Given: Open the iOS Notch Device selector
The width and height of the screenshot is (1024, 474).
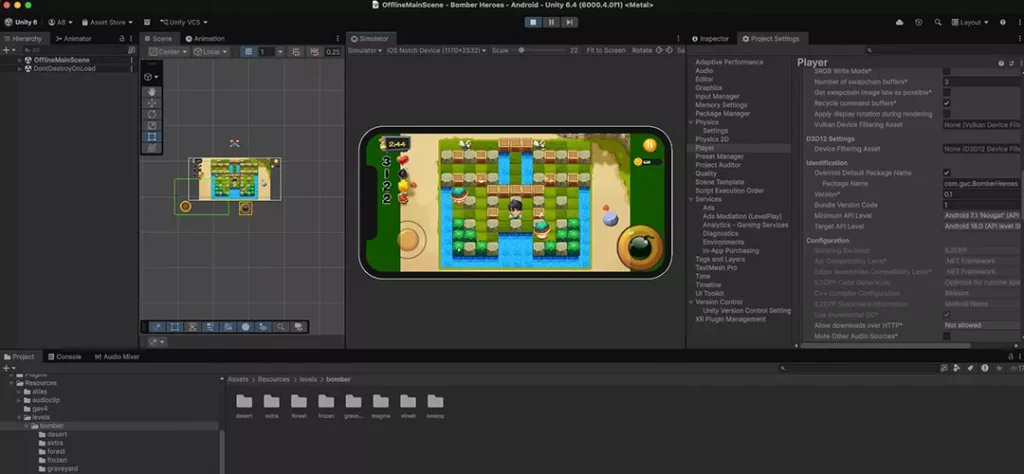Looking at the screenshot, I should point(436,50).
